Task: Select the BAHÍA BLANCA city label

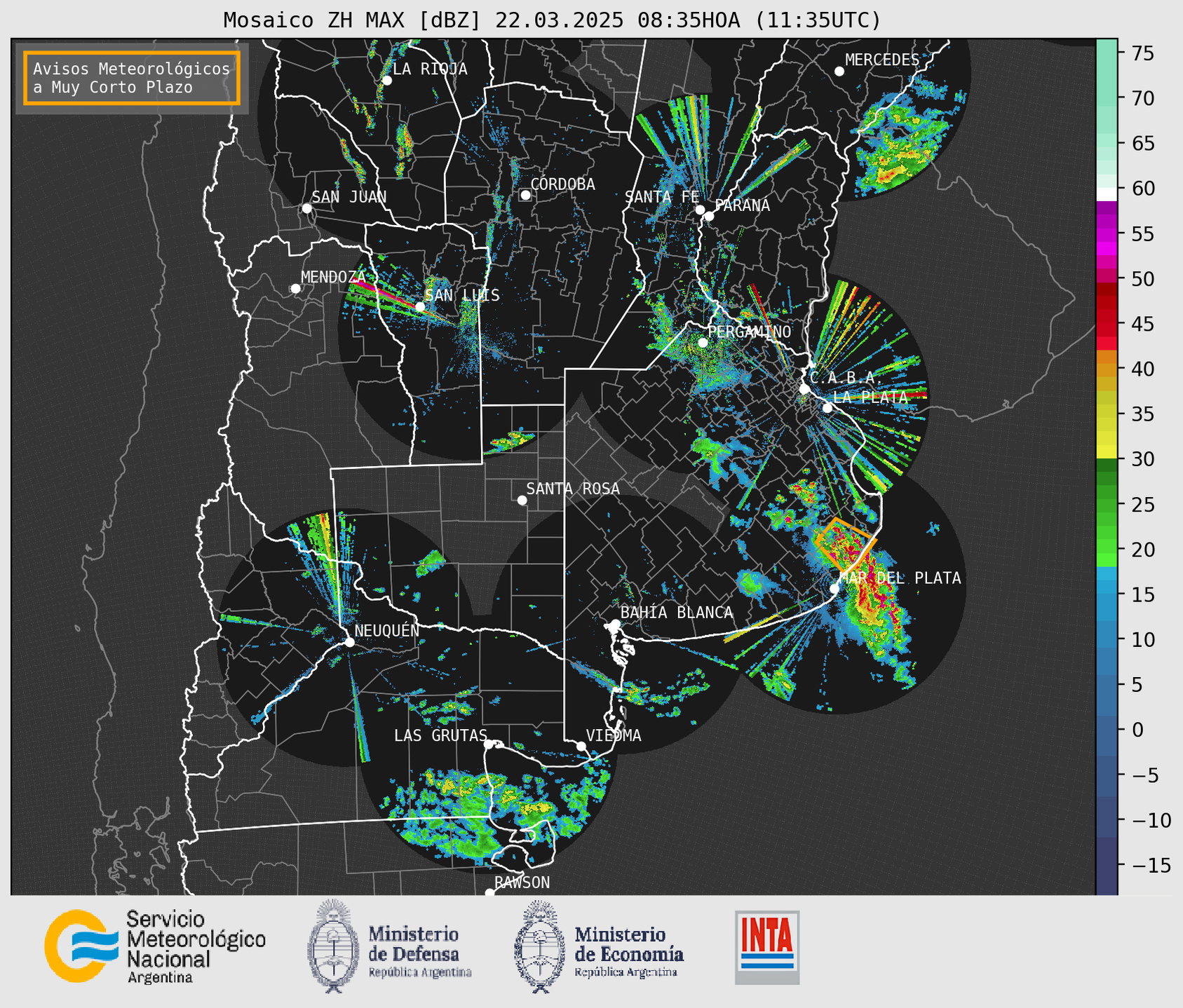Action: pos(677,613)
